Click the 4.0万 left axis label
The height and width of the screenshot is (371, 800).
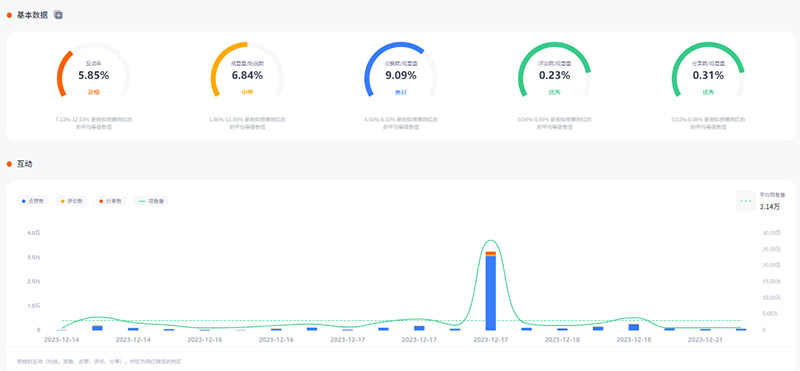click(34, 233)
